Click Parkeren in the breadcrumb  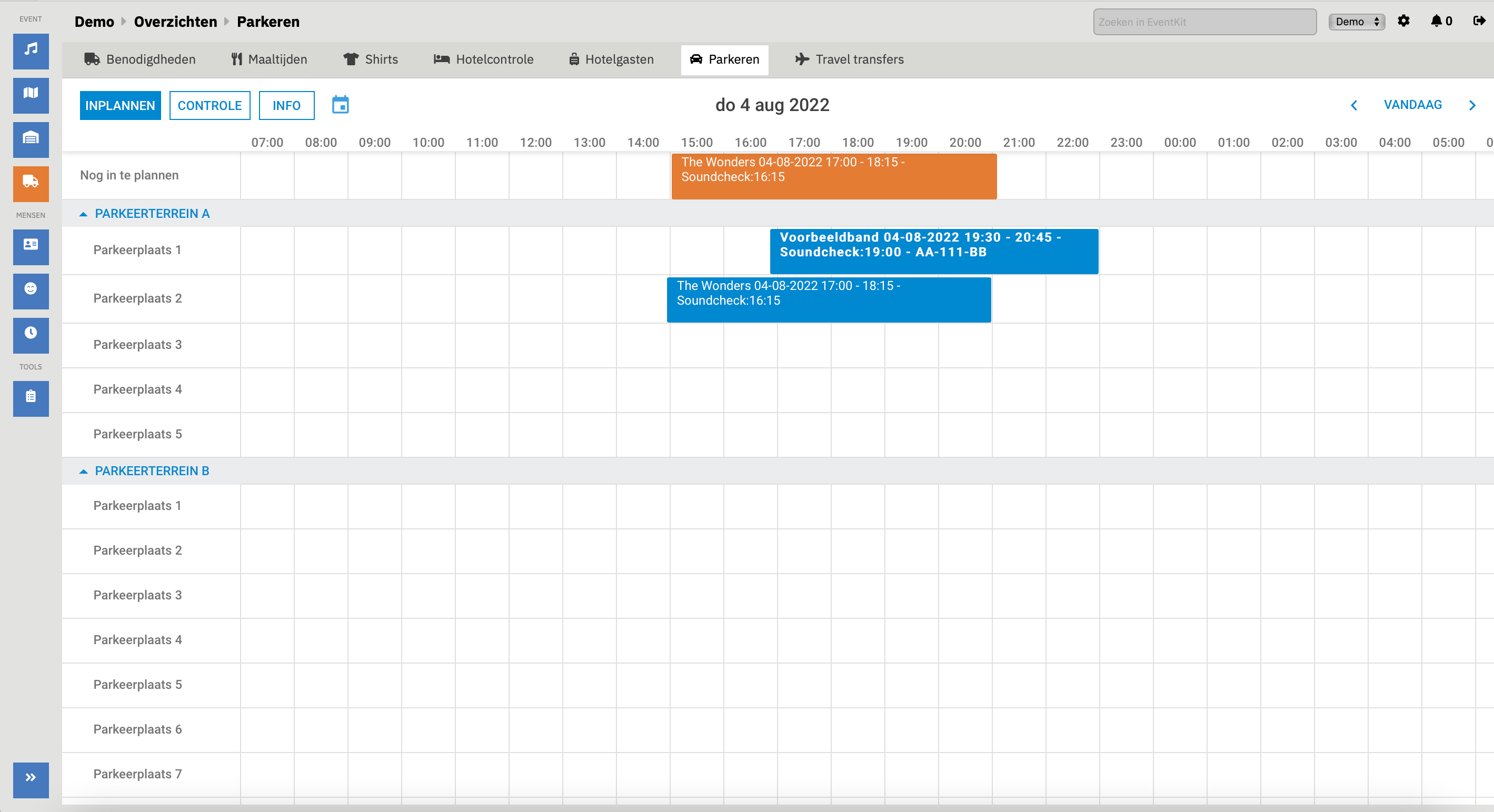[268, 22]
